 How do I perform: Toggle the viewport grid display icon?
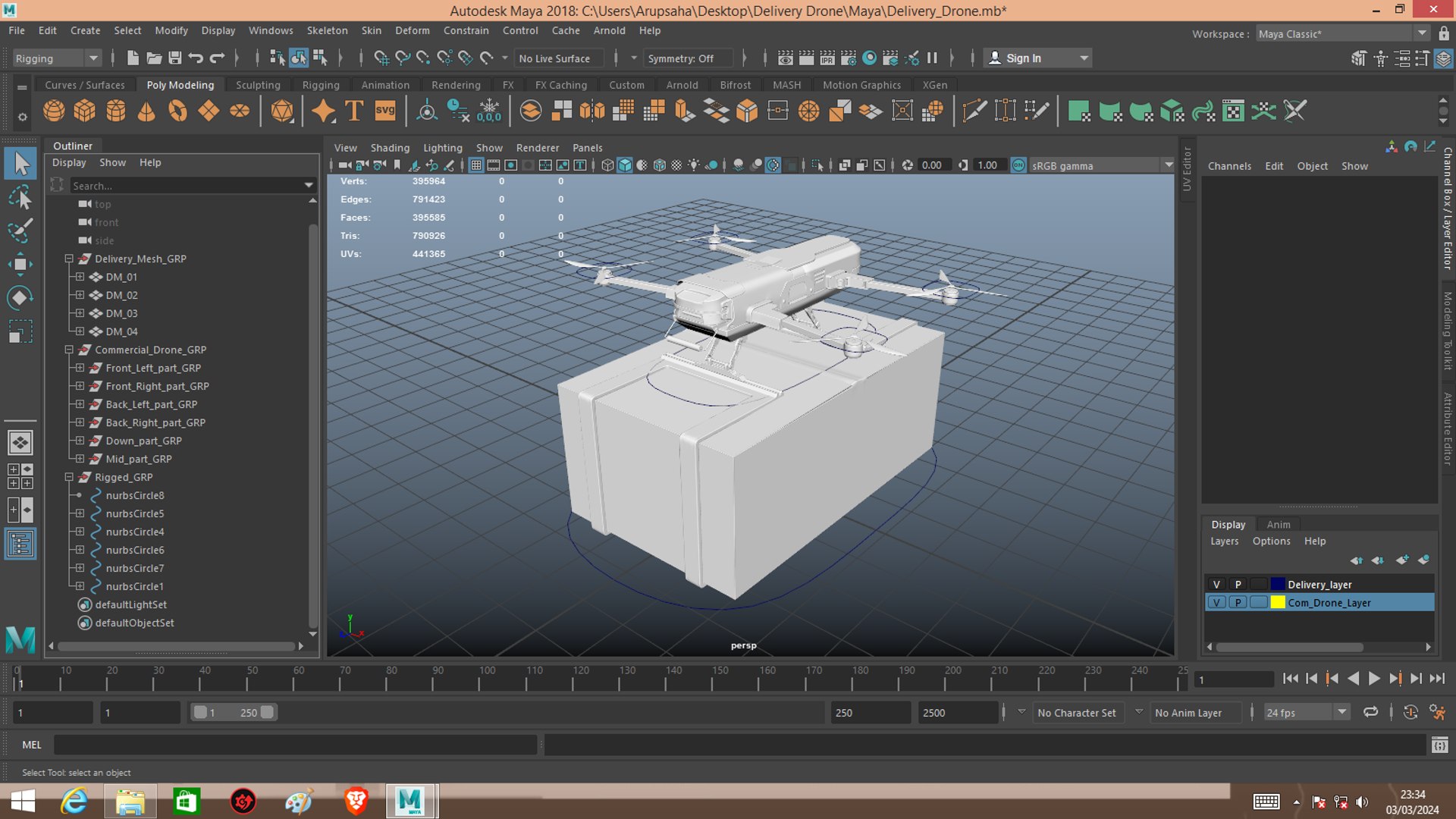pyautogui.click(x=476, y=165)
